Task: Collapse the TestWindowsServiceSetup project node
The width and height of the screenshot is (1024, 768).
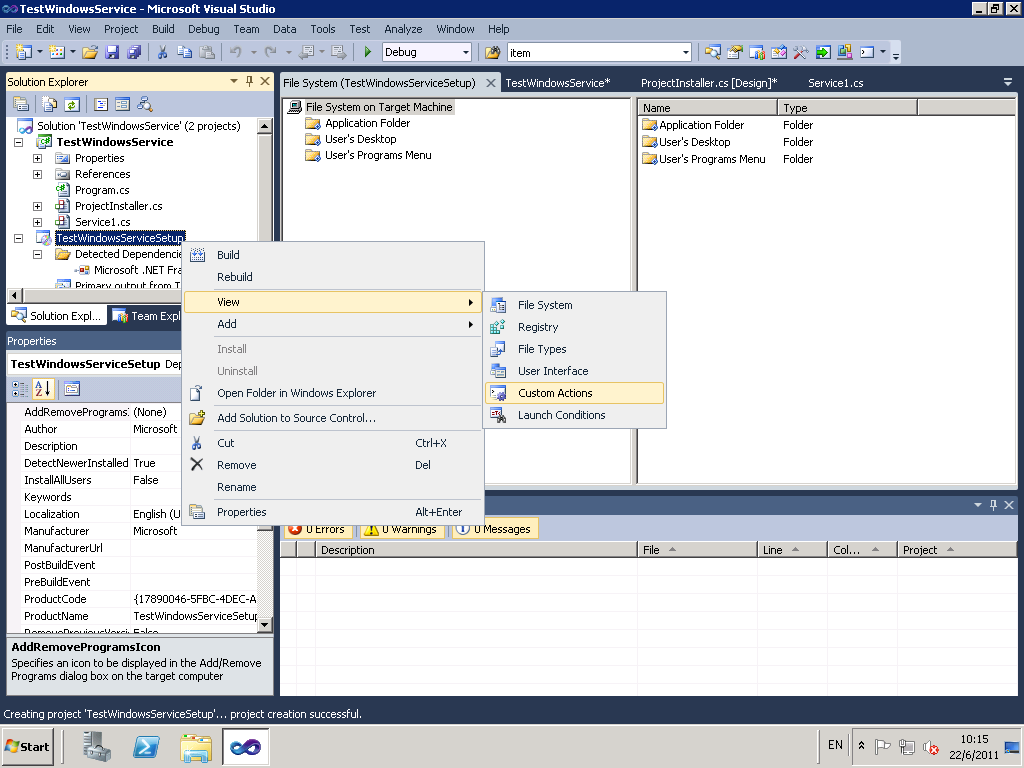Action: (x=18, y=238)
